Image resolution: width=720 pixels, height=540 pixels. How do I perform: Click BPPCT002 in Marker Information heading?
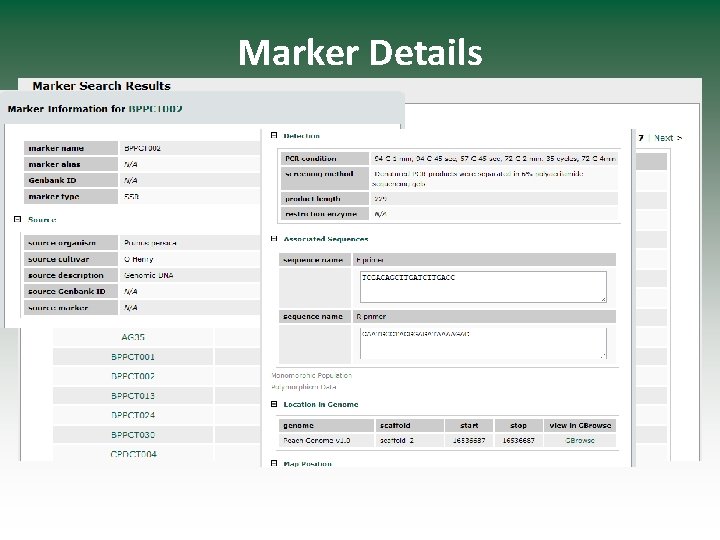[x=155, y=109]
